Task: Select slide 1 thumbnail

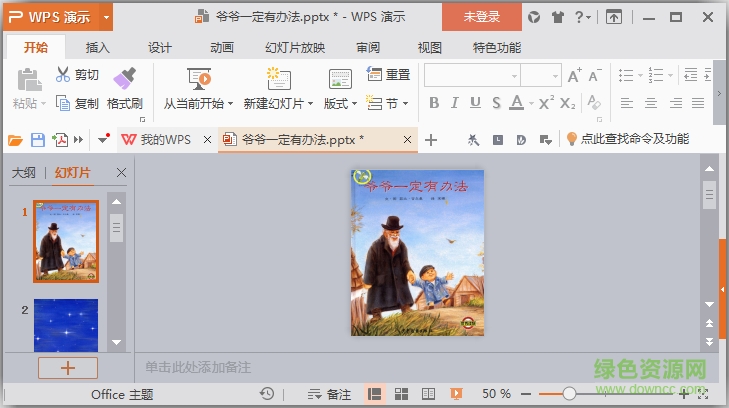Action: tap(66, 242)
